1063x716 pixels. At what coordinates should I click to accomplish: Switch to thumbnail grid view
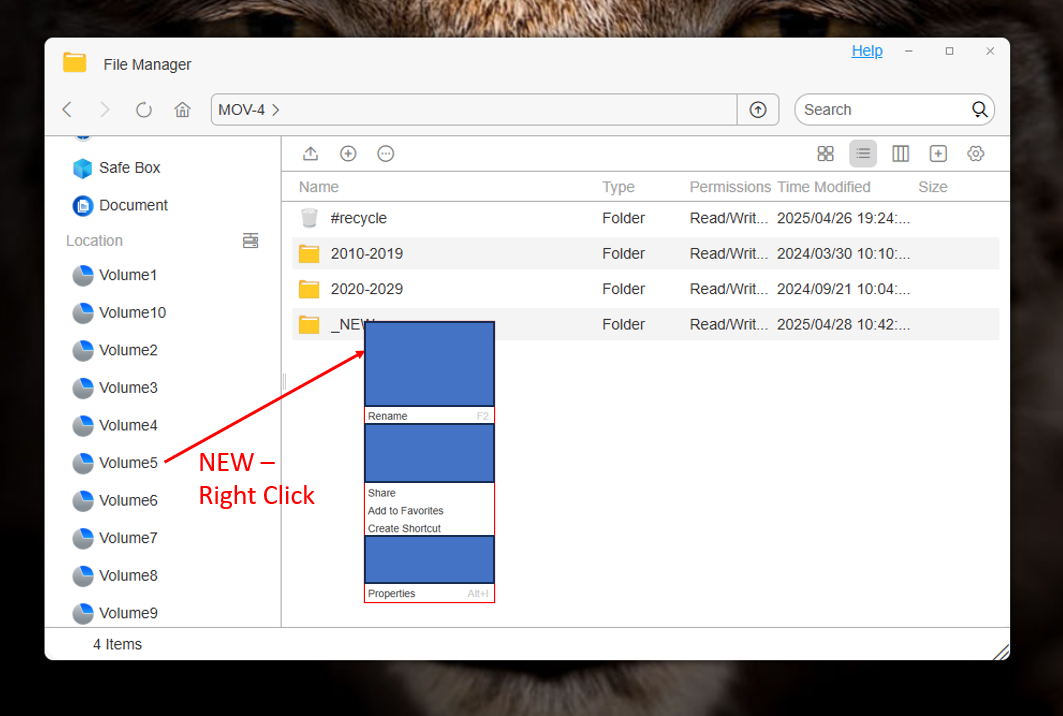(x=825, y=154)
